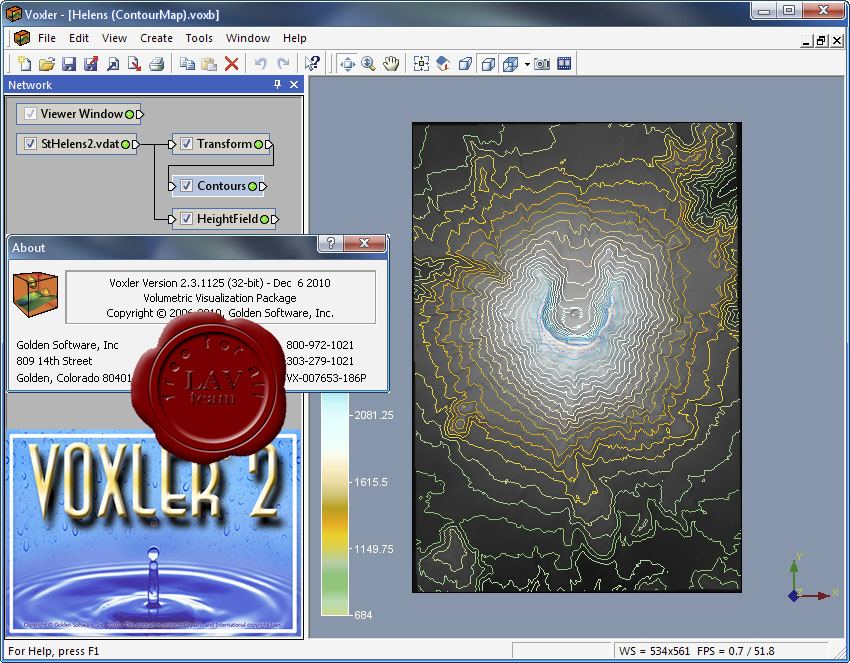This screenshot has width=850, height=663.
Task: Click the Transform module output connector
Action: pos(269,144)
